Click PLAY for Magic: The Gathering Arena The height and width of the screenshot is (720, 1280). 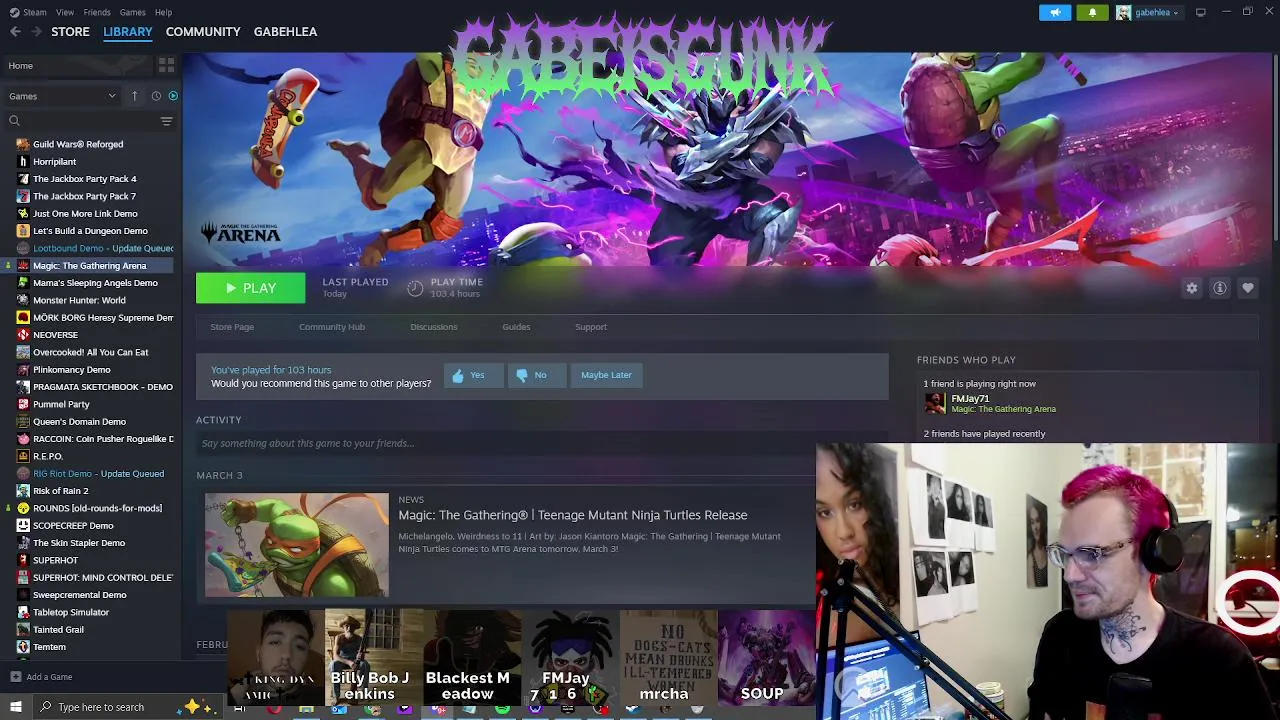click(x=250, y=288)
